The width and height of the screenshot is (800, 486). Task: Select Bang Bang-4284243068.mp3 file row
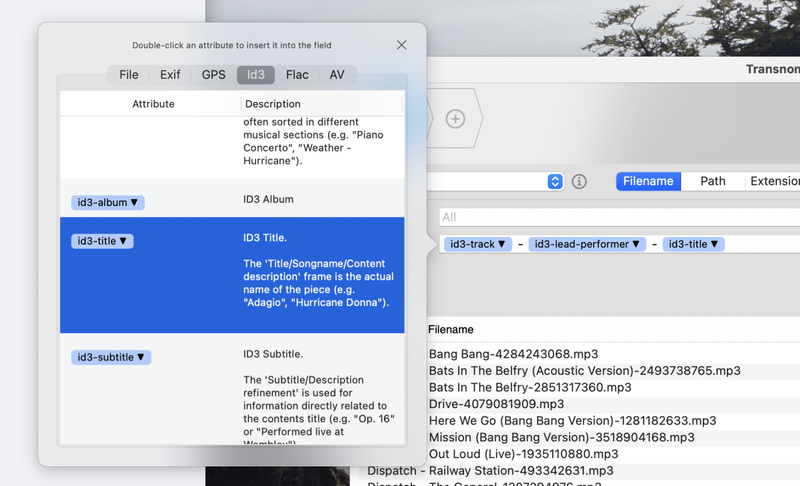point(513,354)
